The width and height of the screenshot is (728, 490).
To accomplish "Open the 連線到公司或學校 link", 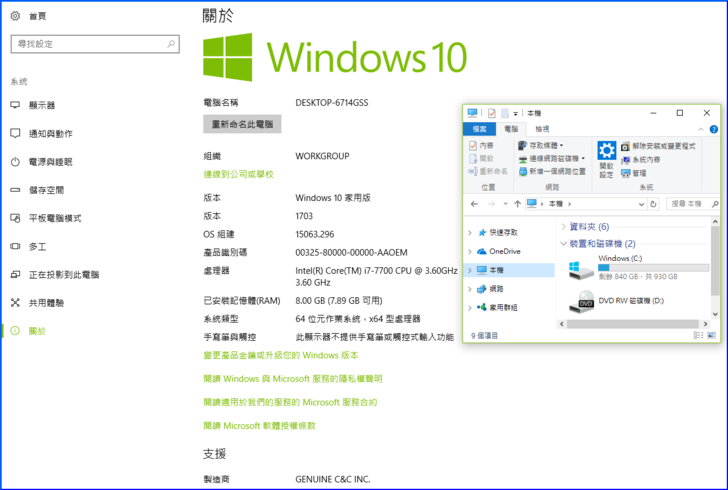I will 239,174.
